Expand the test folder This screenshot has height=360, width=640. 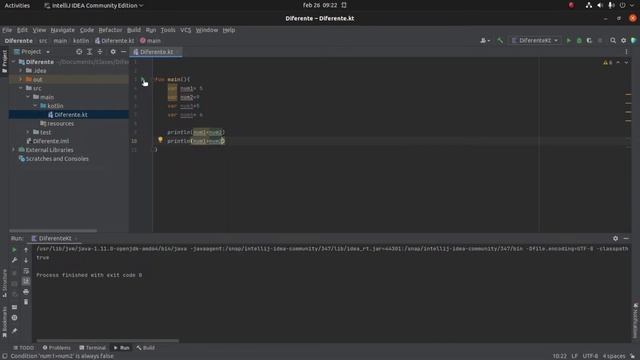pos(28,132)
